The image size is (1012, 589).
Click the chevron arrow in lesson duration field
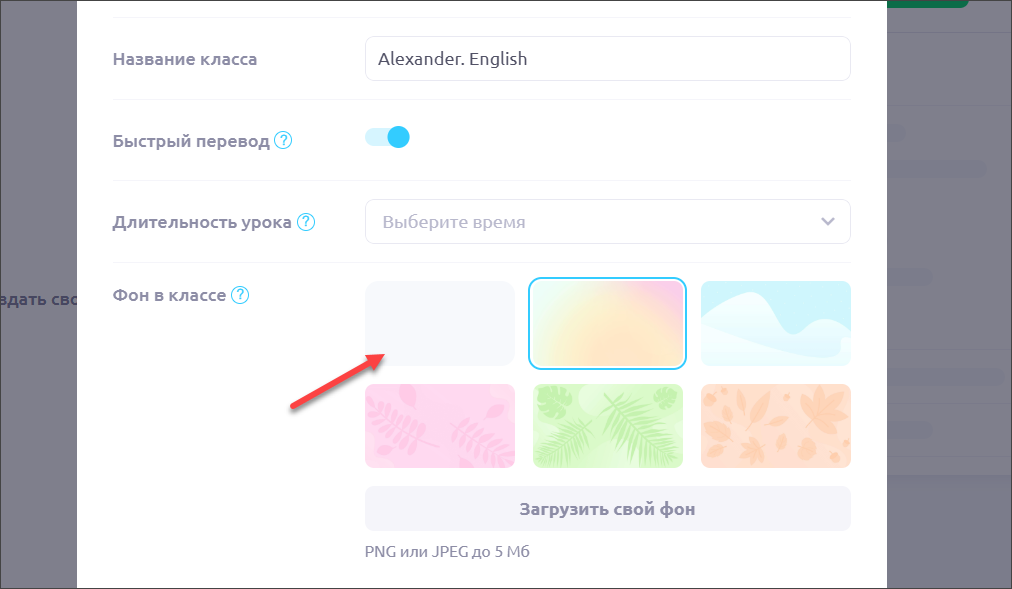pyautogui.click(x=827, y=222)
